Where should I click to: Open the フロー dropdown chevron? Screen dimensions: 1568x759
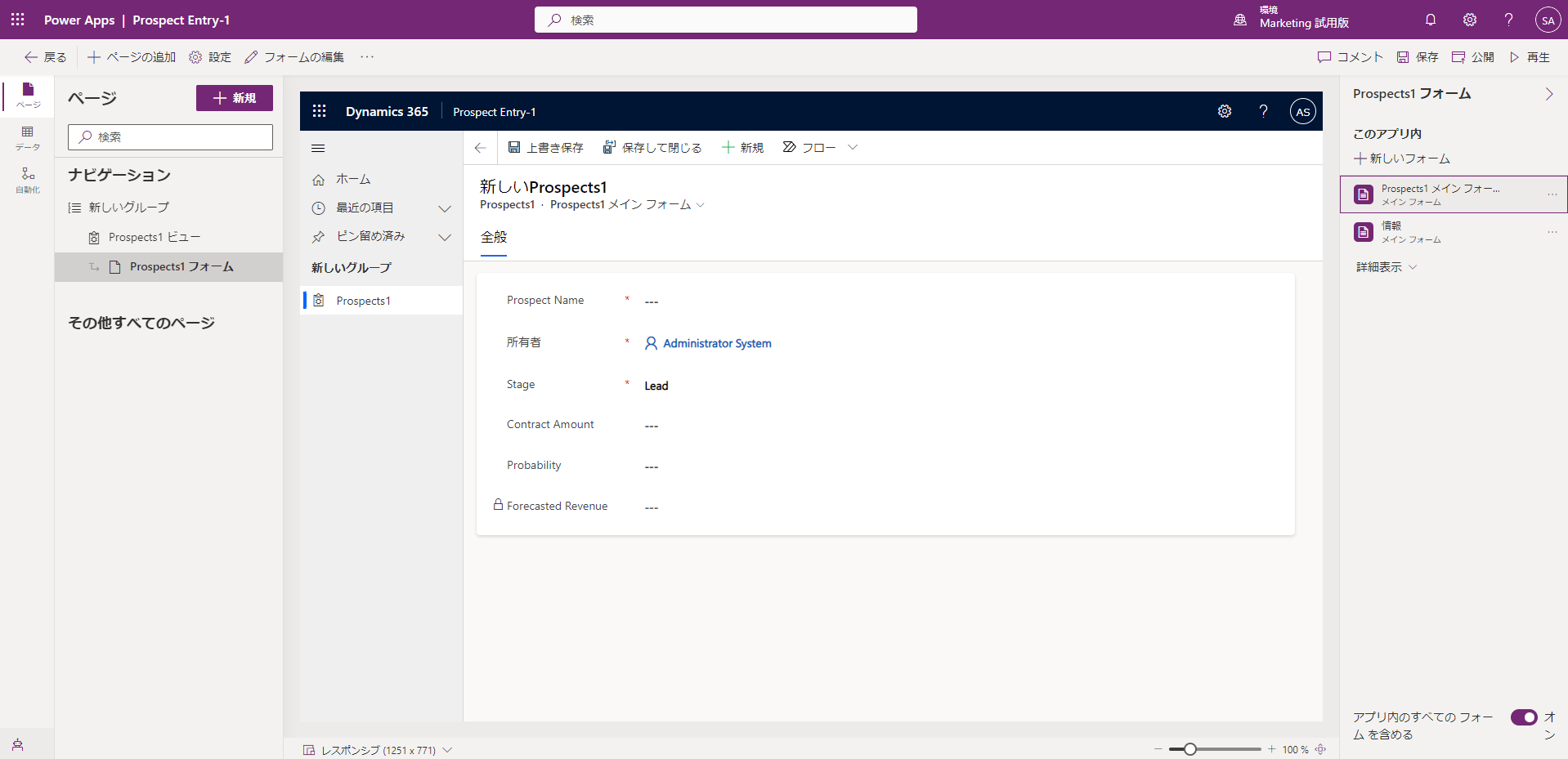point(853,148)
